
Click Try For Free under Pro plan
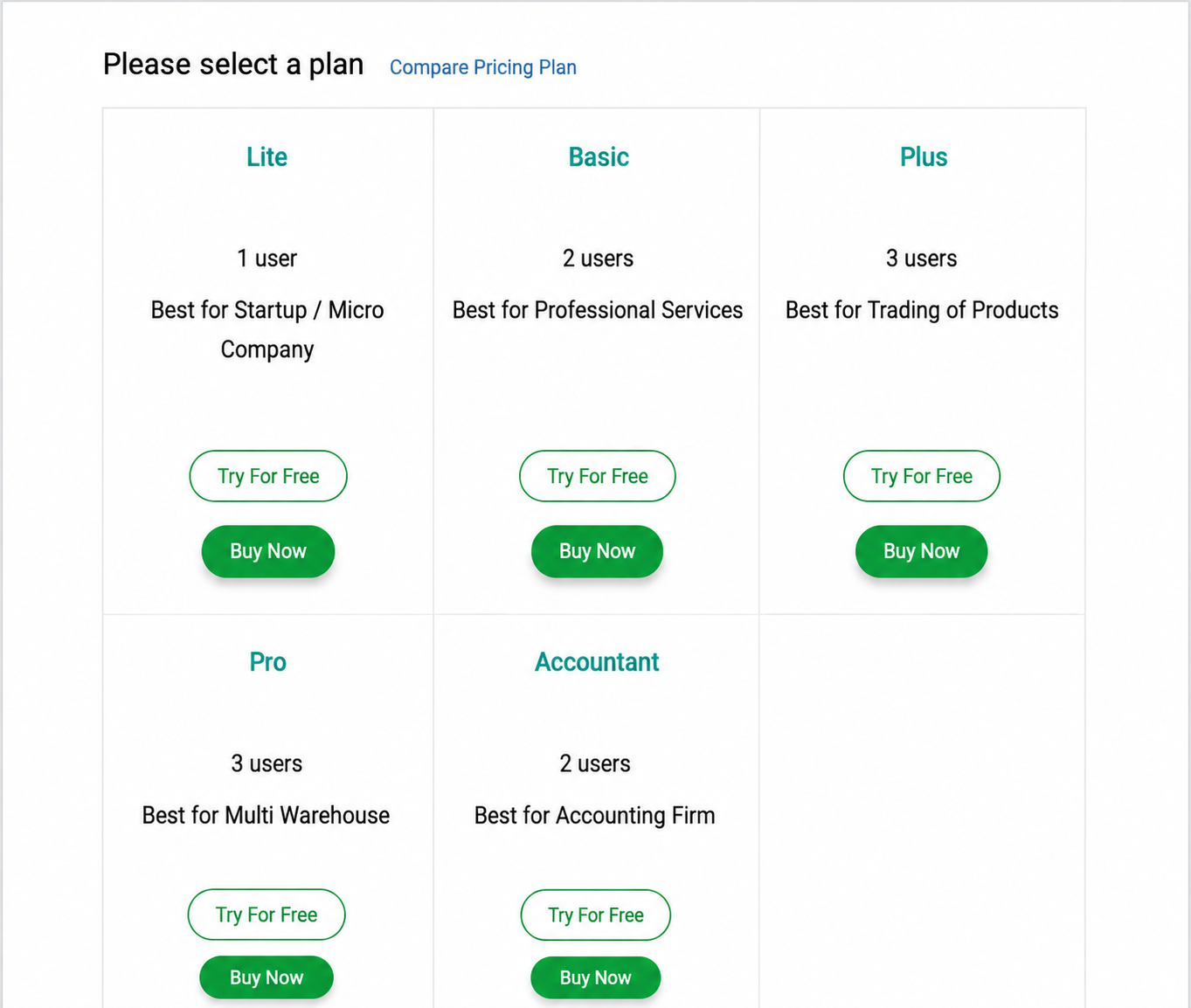(x=267, y=915)
